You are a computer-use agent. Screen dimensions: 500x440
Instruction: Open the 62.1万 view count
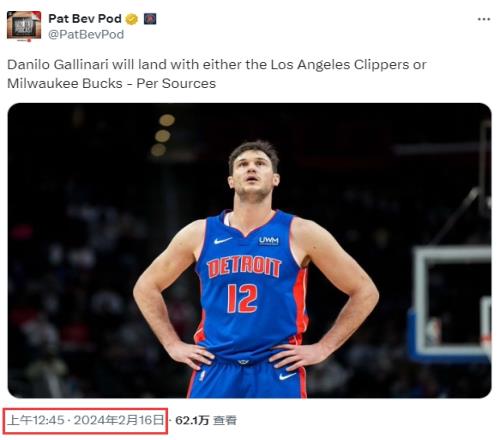tap(192, 420)
